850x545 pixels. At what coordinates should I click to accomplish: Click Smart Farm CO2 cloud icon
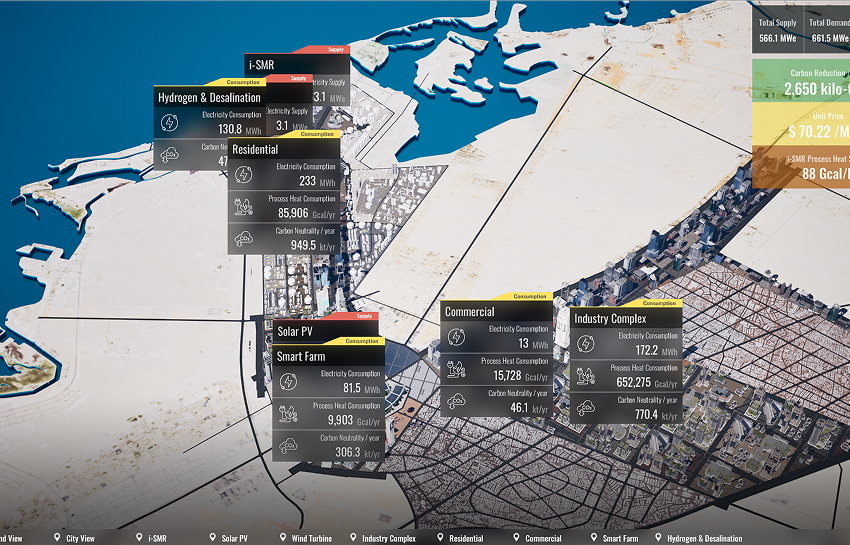pyautogui.click(x=289, y=445)
